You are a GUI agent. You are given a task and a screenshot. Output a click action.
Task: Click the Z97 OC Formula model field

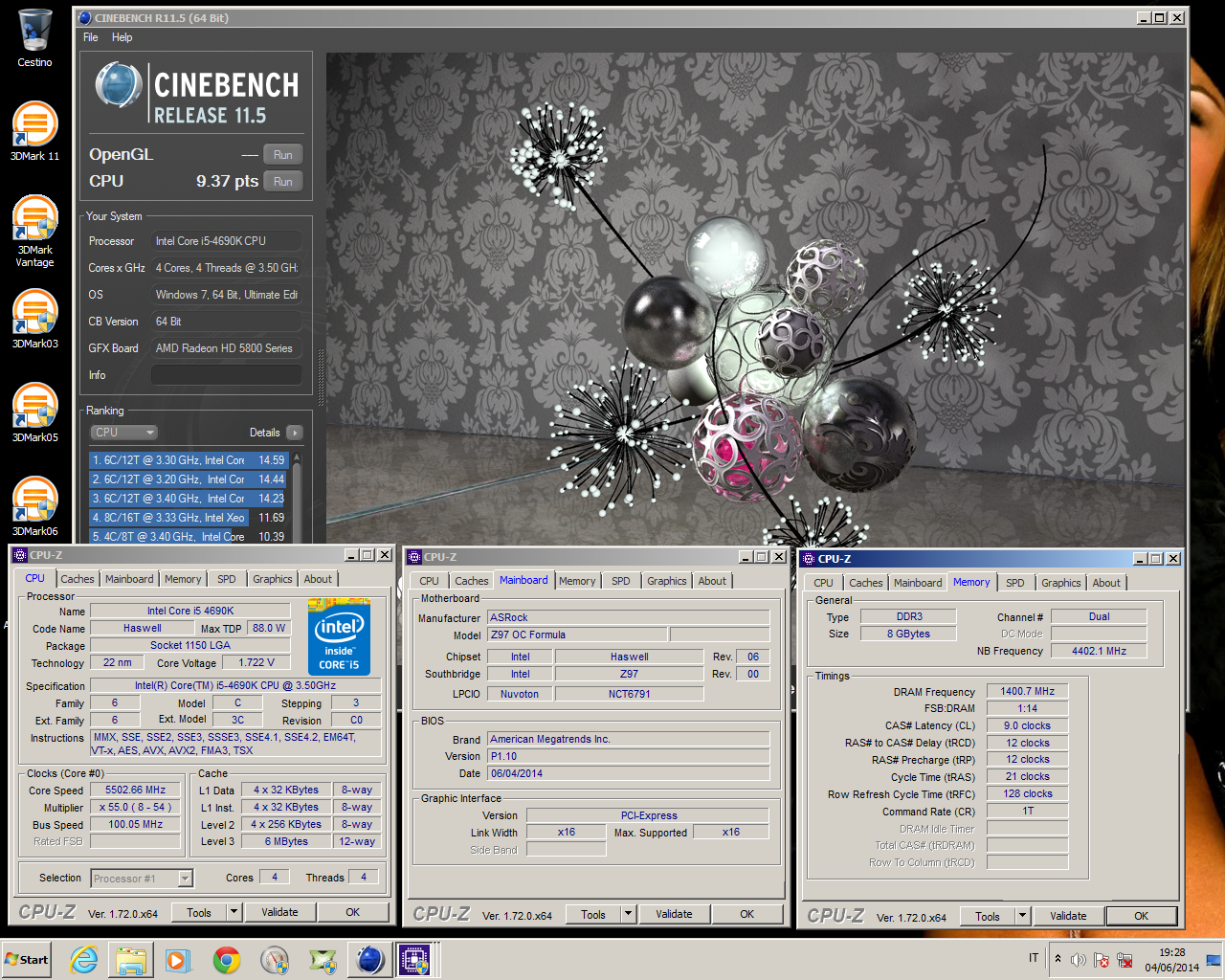coord(577,635)
